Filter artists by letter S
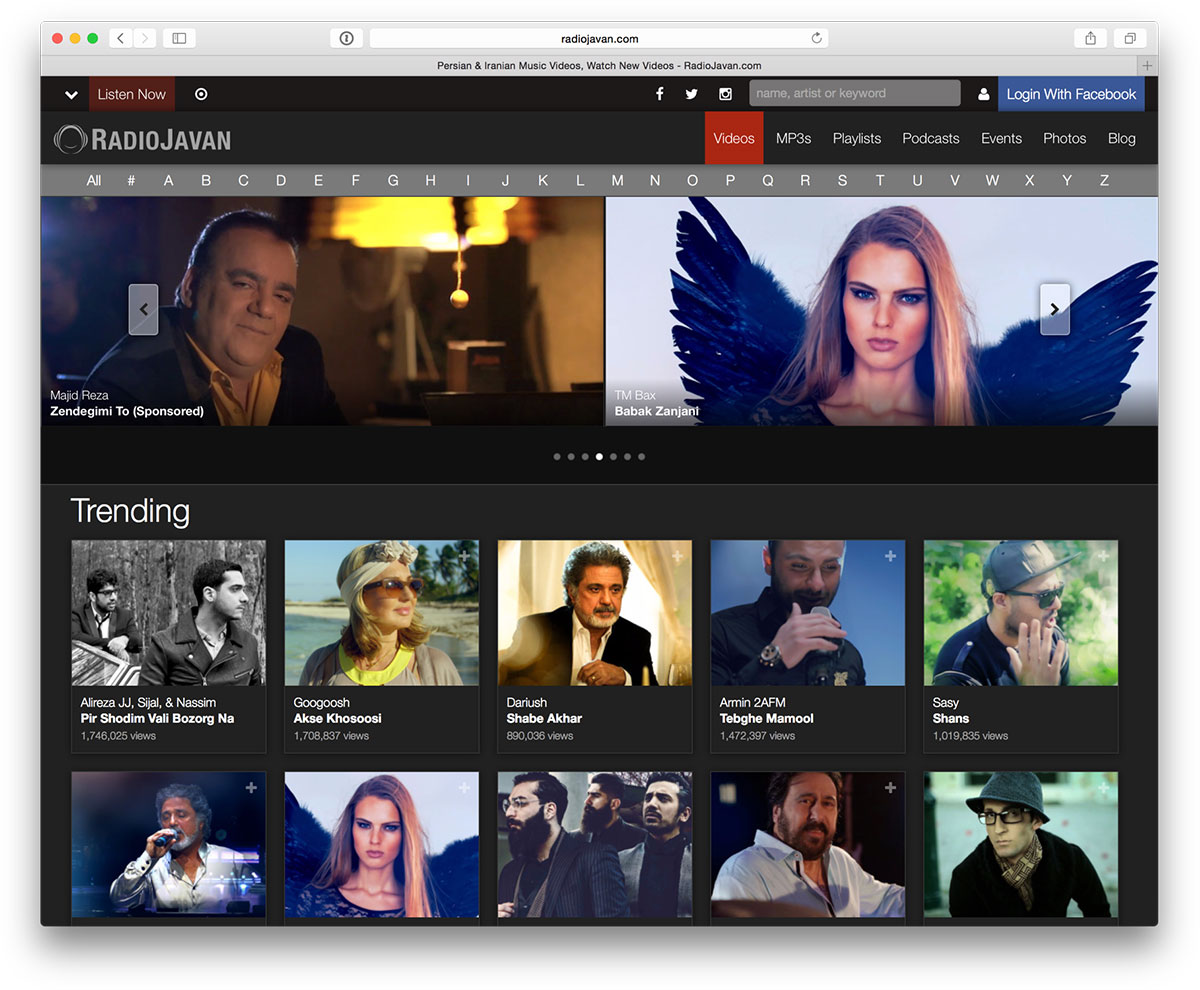 (x=842, y=181)
